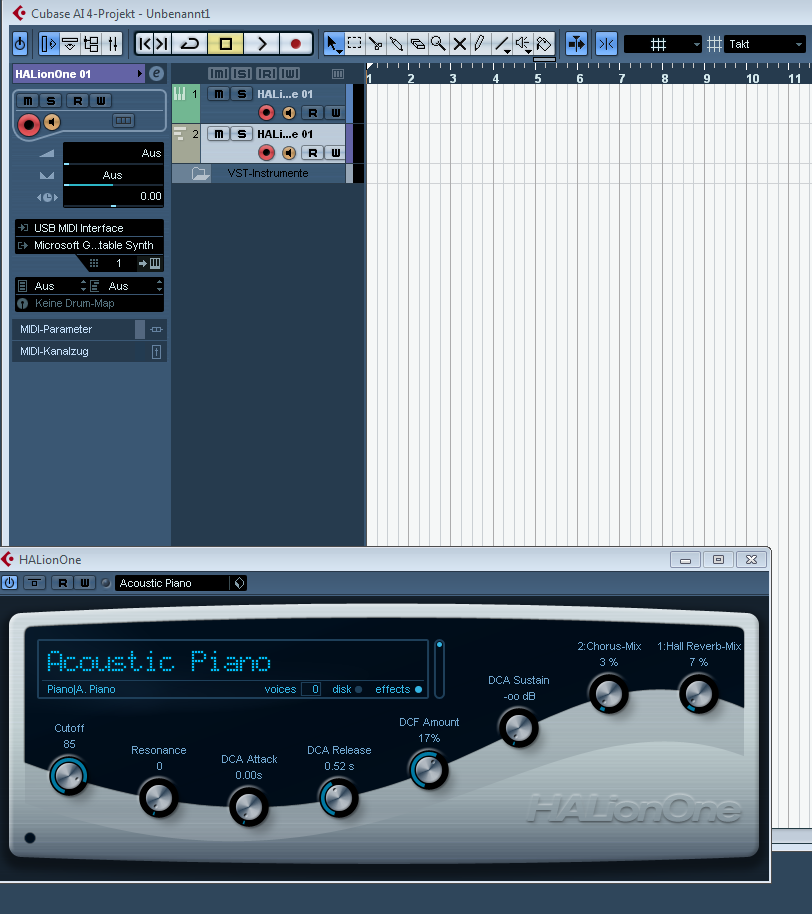The height and width of the screenshot is (914, 812).
Task: Show the info line toolbar icon
Action: tap(70, 44)
